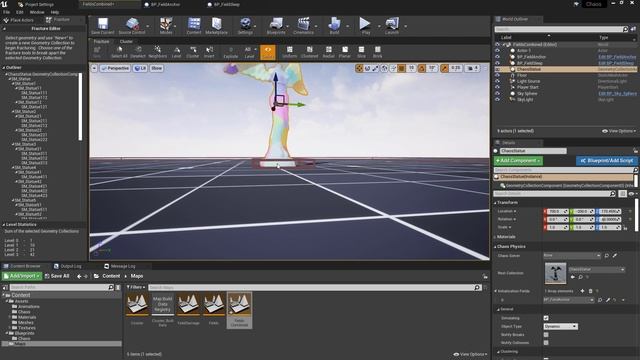Open the Marketplace toolbar icon
The width and height of the screenshot is (640, 360).
coord(216,26)
